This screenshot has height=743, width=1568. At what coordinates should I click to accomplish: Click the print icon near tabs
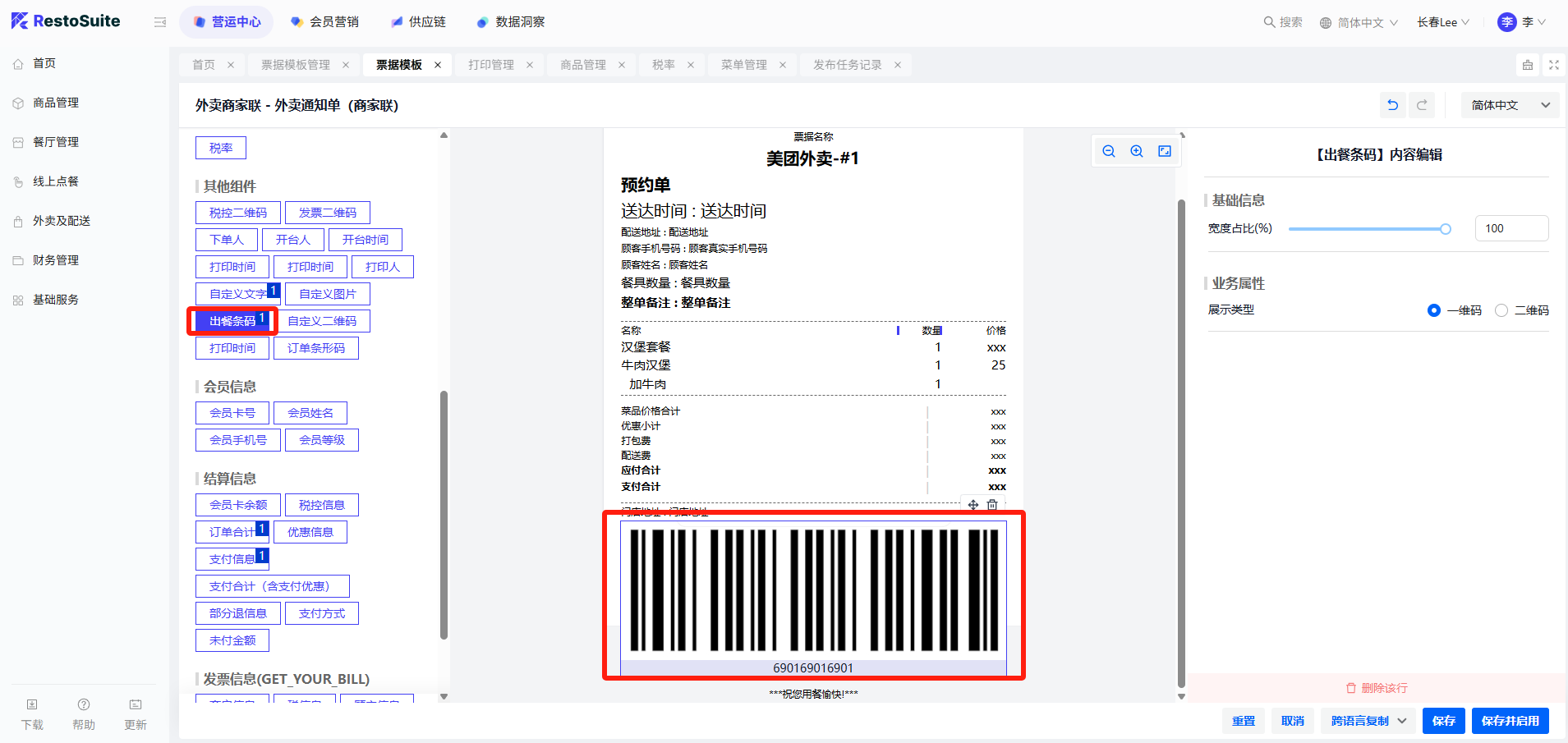pos(1528,65)
